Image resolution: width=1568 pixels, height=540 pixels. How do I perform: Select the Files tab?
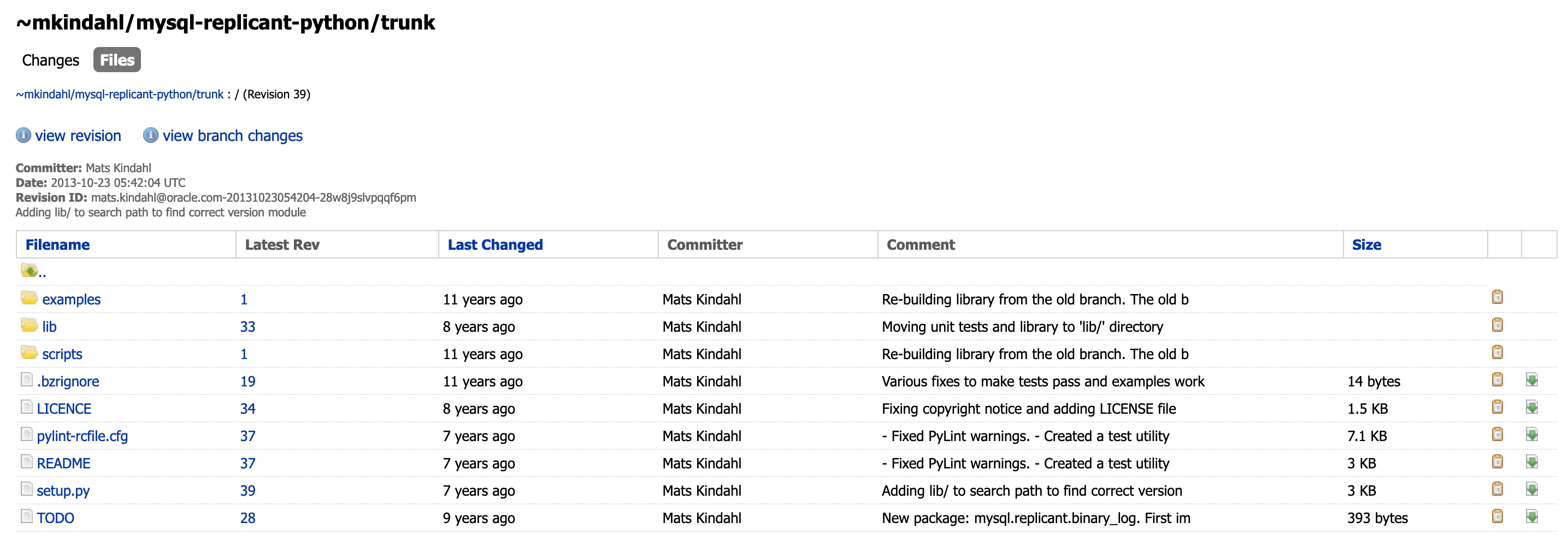point(117,60)
